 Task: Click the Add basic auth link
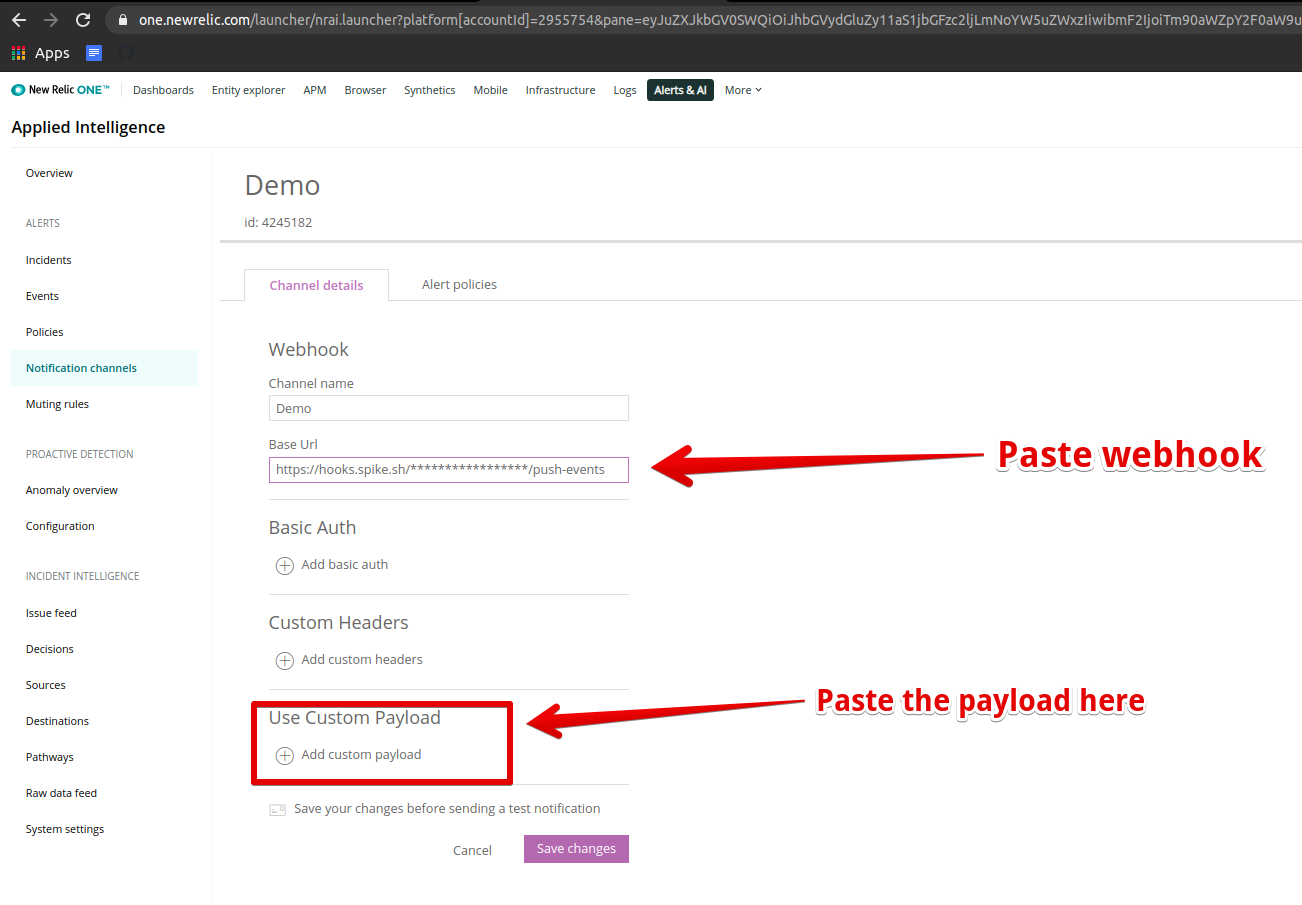(345, 565)
